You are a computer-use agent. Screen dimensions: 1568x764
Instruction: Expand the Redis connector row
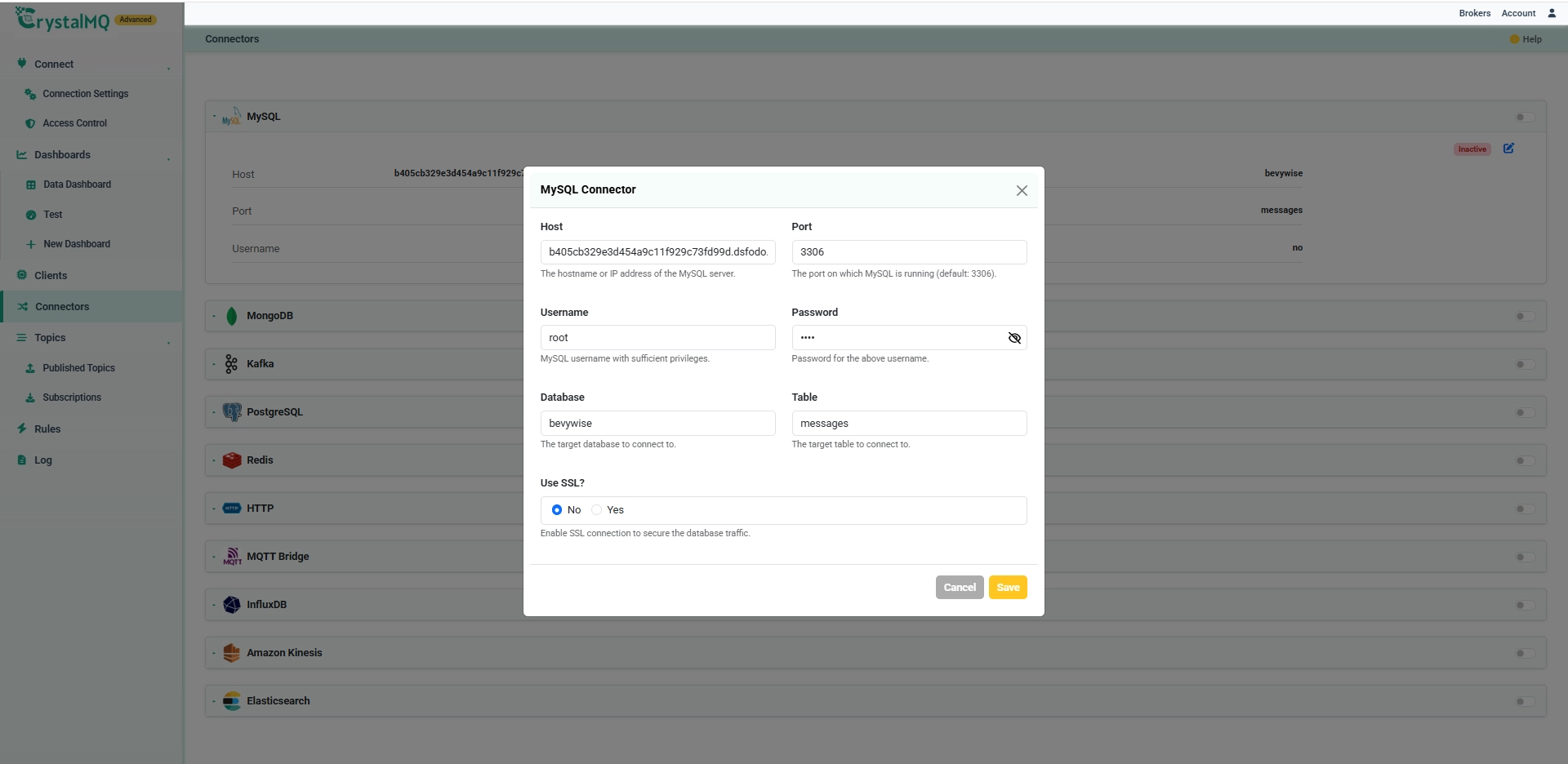214,460
